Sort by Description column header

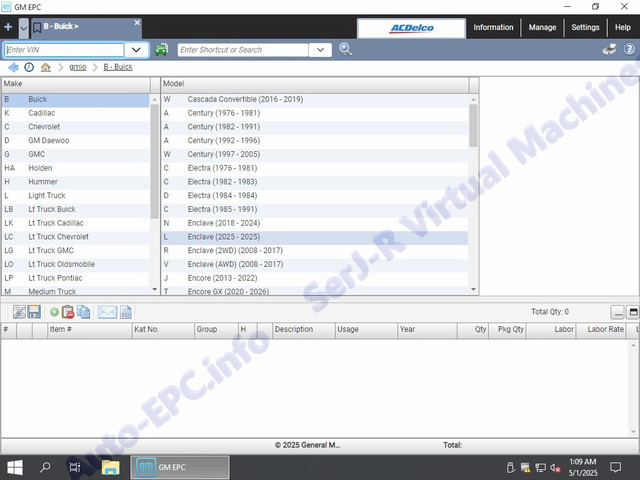coord(304,330)
